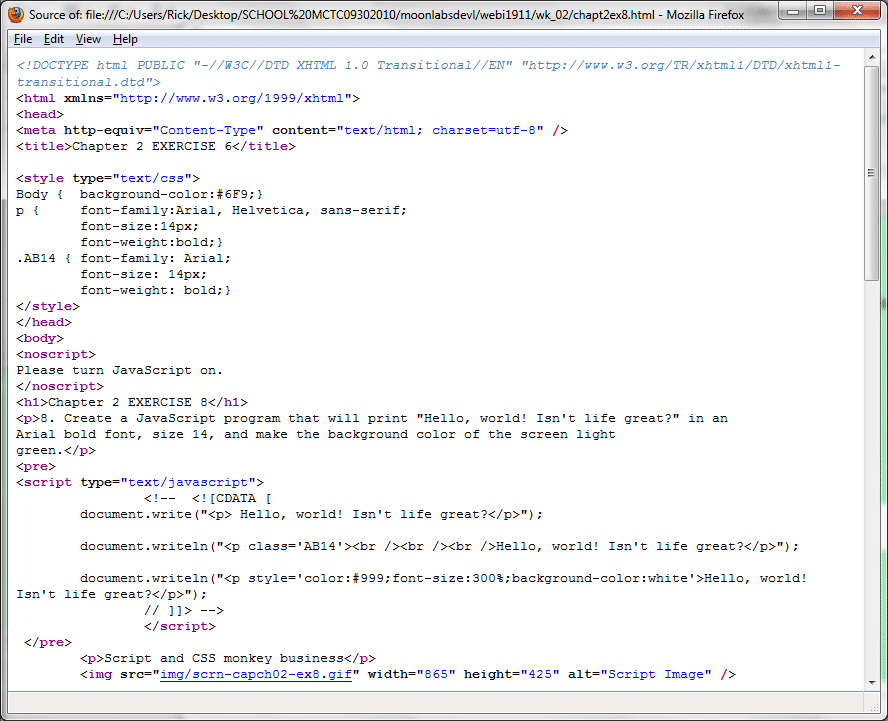Click the vertical scrollbar down arrow
This screenshot has width=888, height=721.
pyautogui.click(x=872, y=681)
